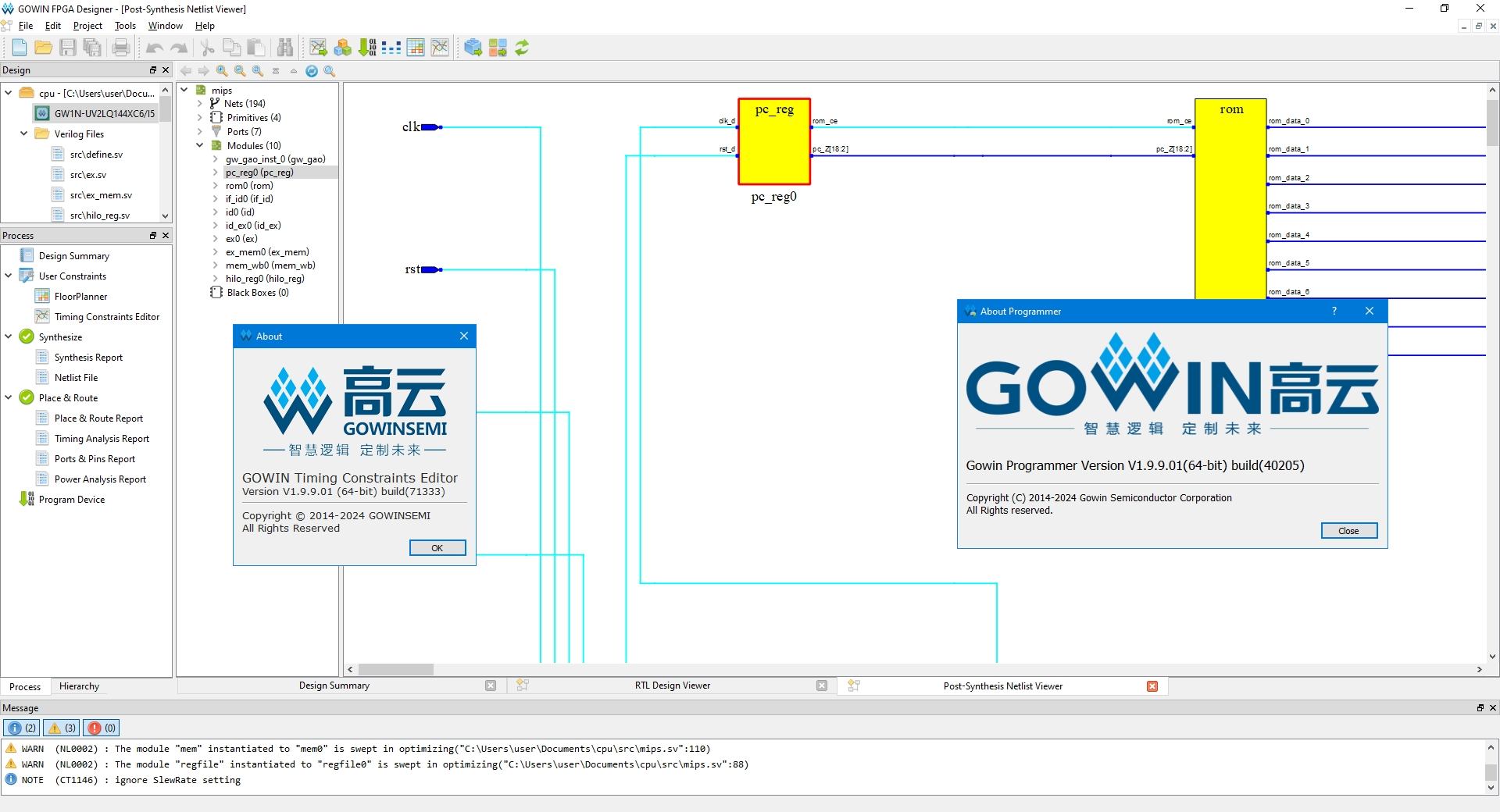
Task: Collapse the User Constraints process node
Action: click(x=9, y=276)
